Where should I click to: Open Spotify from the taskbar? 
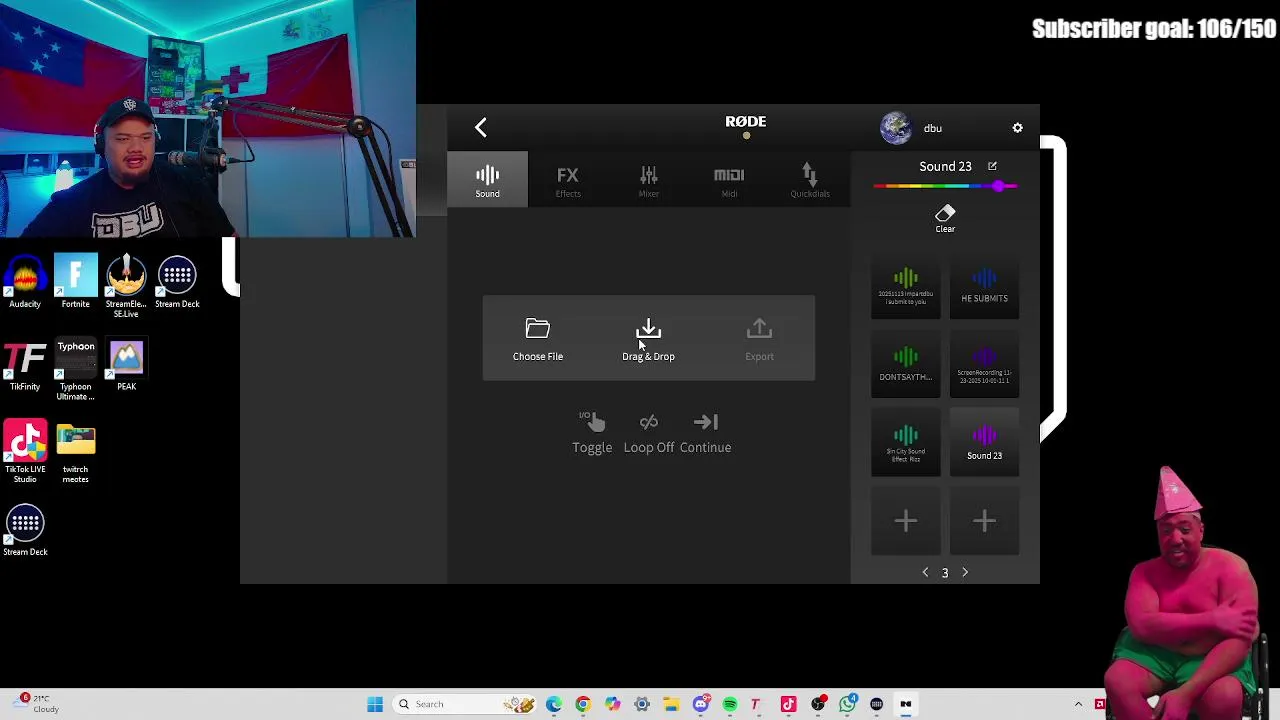[x=730, y=704]
